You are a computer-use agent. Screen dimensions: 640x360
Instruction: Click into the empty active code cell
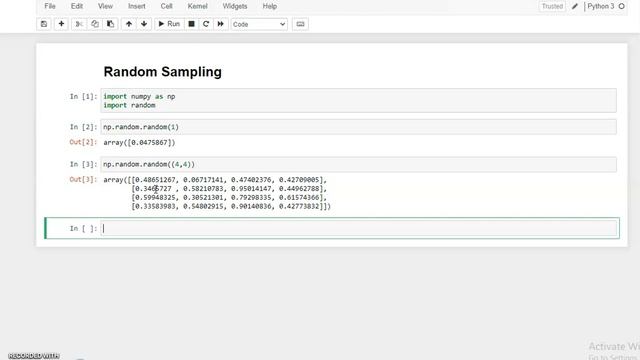[x=358, y=228]
